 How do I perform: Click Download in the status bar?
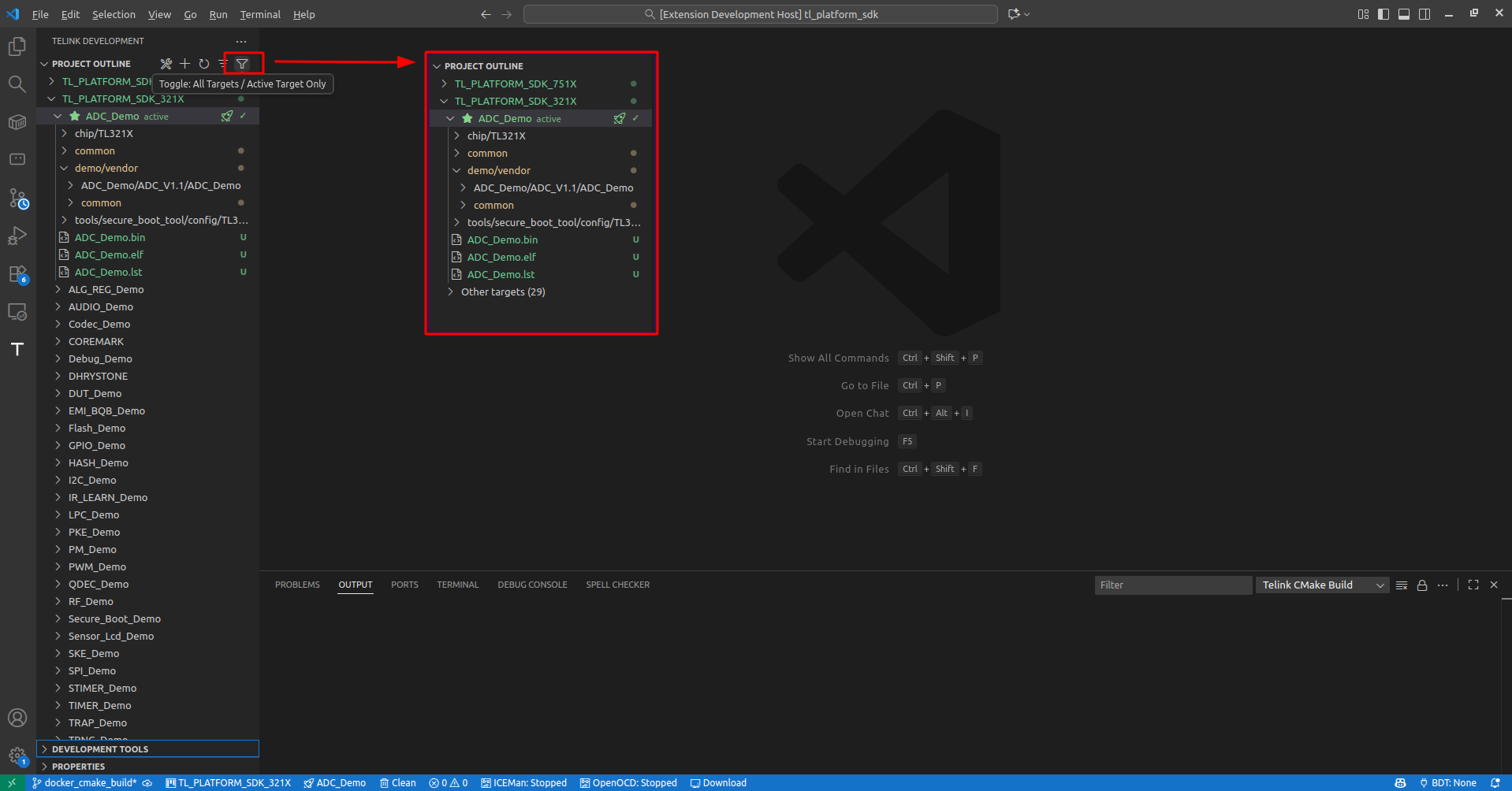718,782
